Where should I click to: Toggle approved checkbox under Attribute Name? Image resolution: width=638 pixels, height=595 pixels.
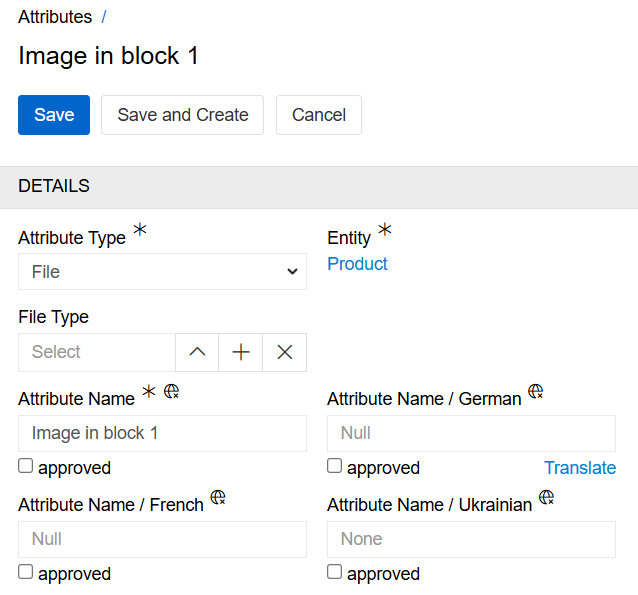pos(26,466)
